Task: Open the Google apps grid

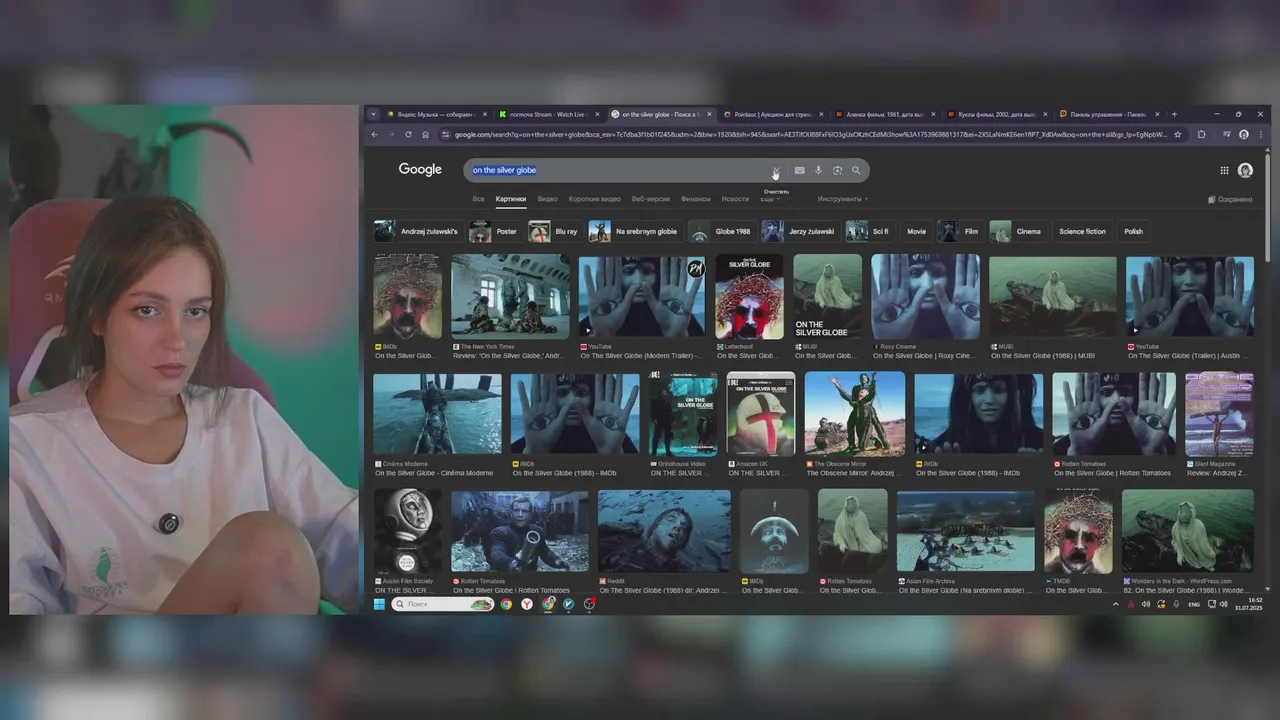Action: click(1224, 170)
